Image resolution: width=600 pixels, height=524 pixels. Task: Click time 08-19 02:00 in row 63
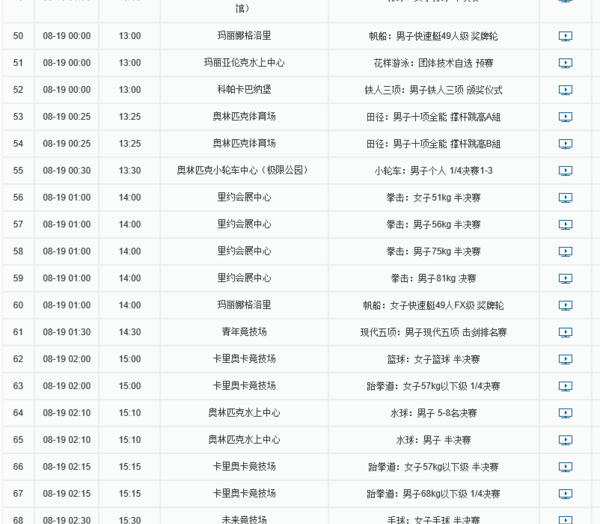pyautogui.click(x=67, y=386)
